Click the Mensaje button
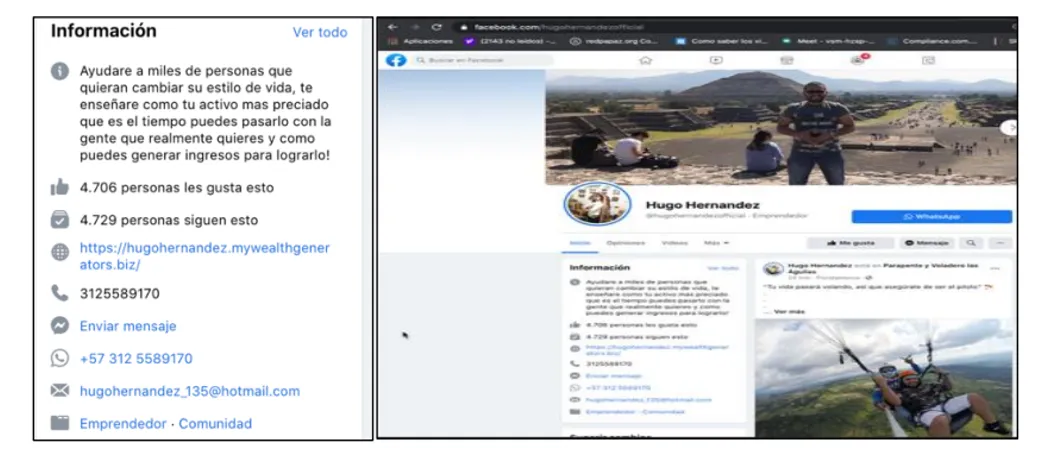Viewport: 1053px width, 452px height. [926, 243]
